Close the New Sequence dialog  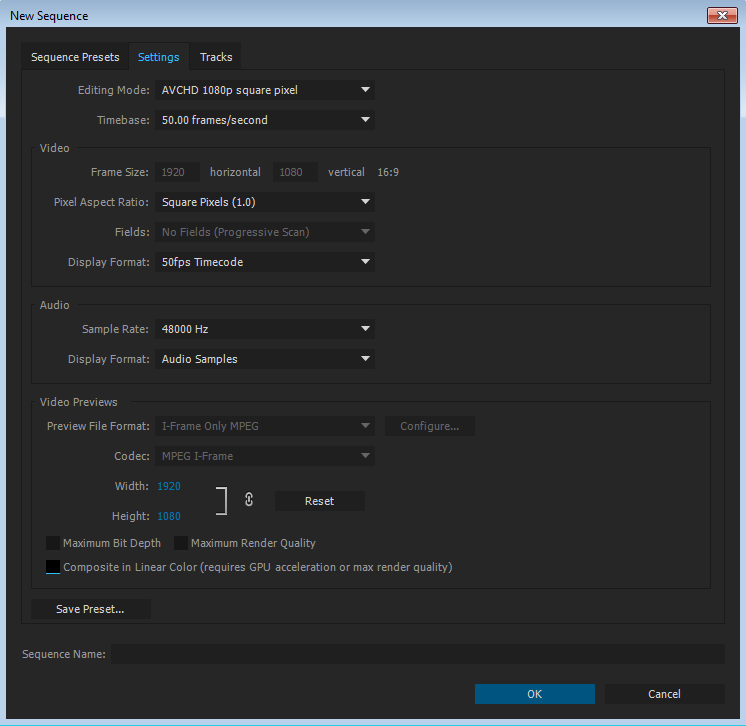(x=722, y=15)
